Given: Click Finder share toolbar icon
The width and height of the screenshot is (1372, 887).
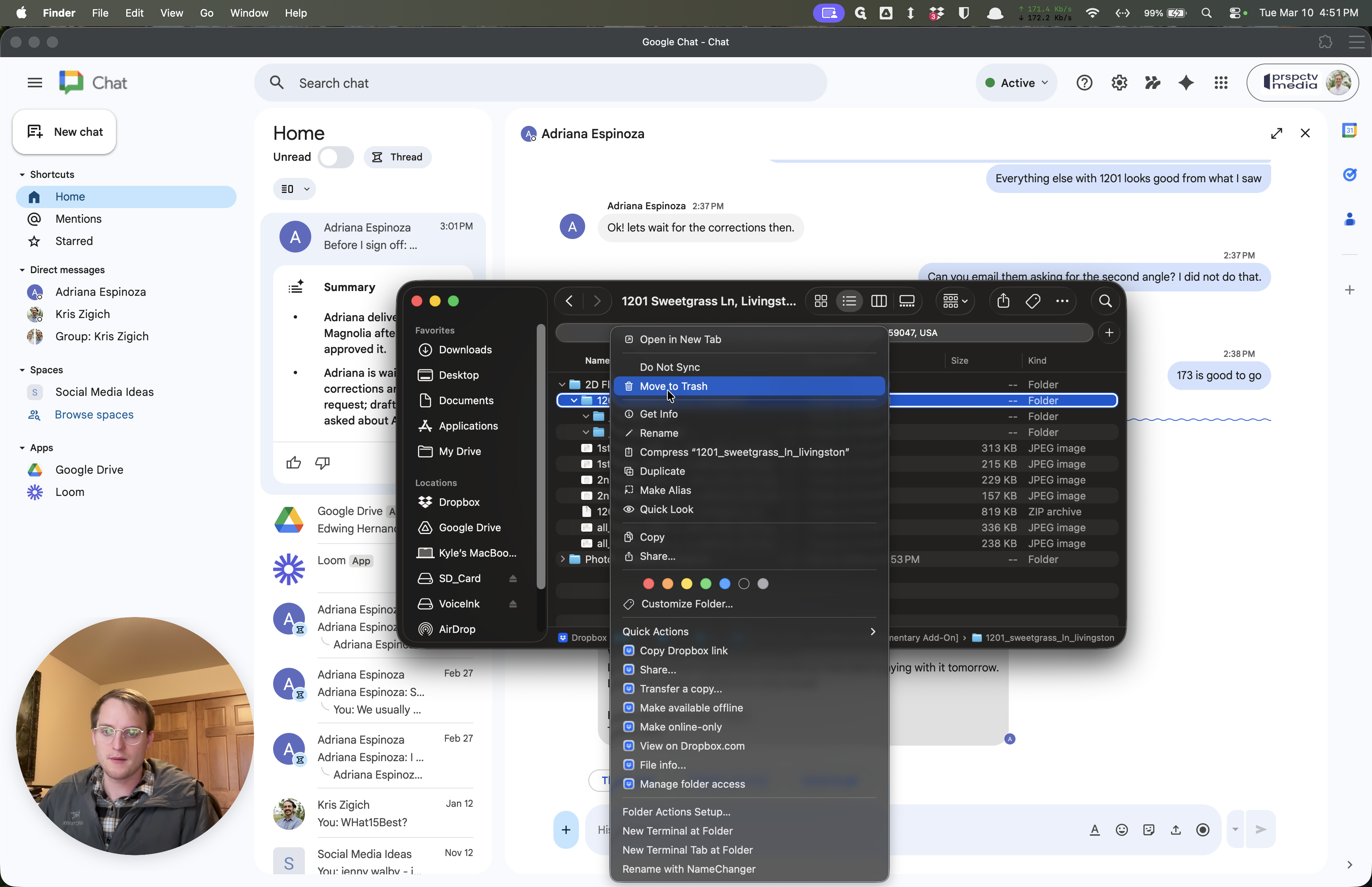Looking at the screenshot, I should pyautogui.click(x=1003, y=301).
